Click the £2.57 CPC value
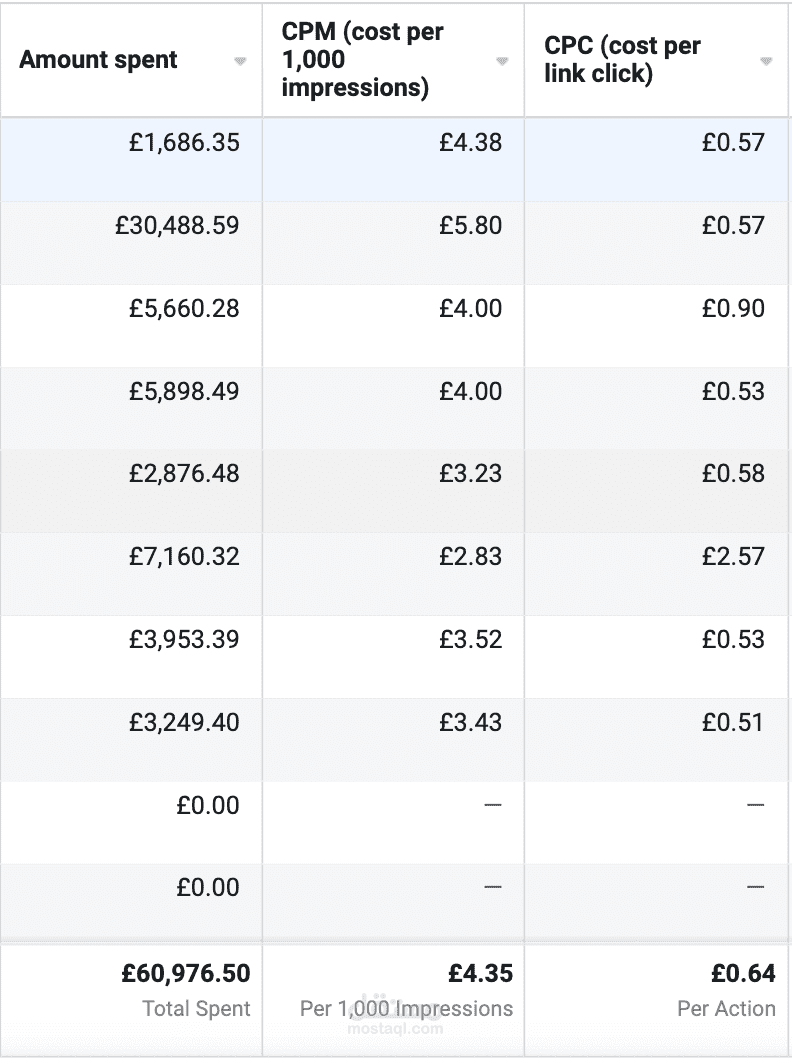The height and width of the screenshot is (1058, 792). point(733,557)
